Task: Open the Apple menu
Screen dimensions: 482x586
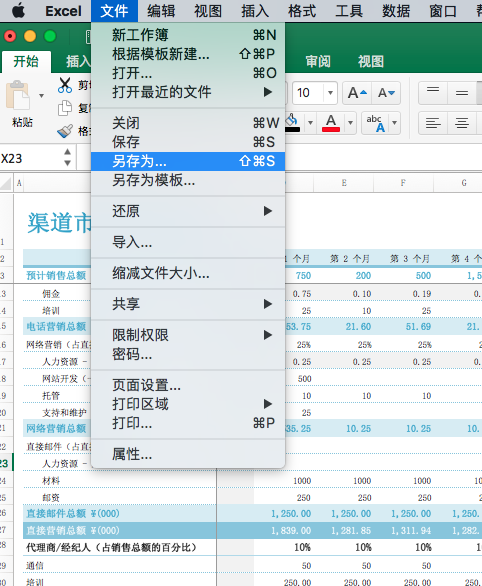Action: pyautogui.click(x=18, y=10)
